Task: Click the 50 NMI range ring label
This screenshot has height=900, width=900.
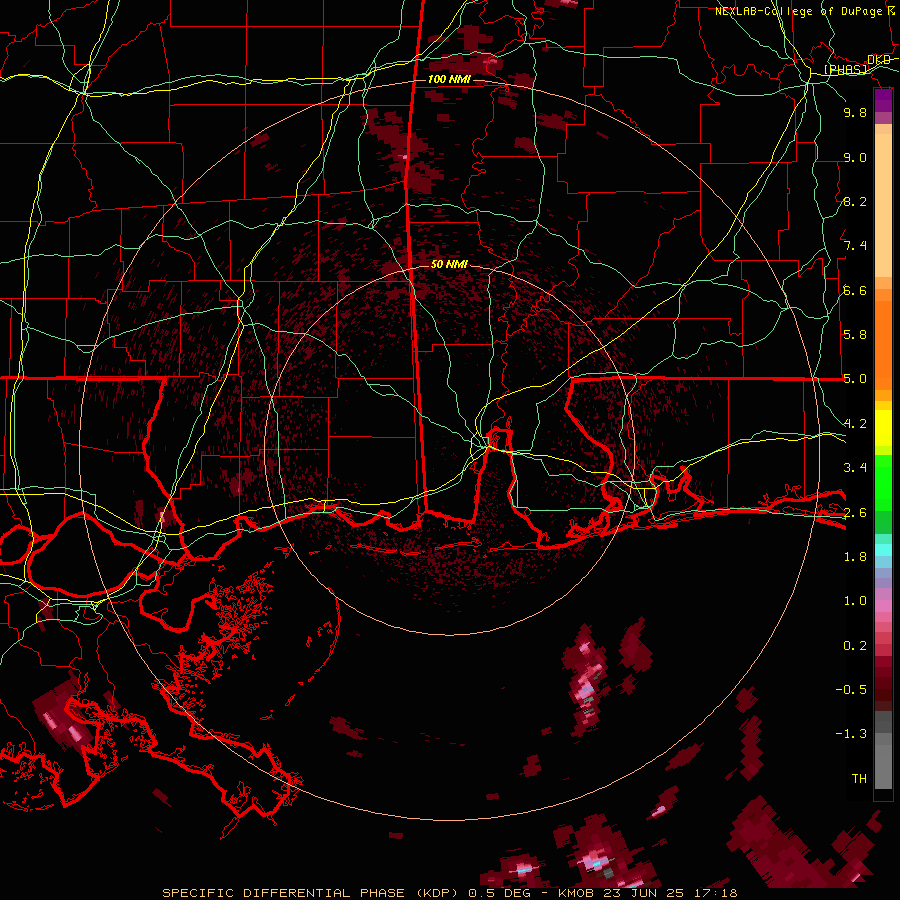Action: click(449, 264)
